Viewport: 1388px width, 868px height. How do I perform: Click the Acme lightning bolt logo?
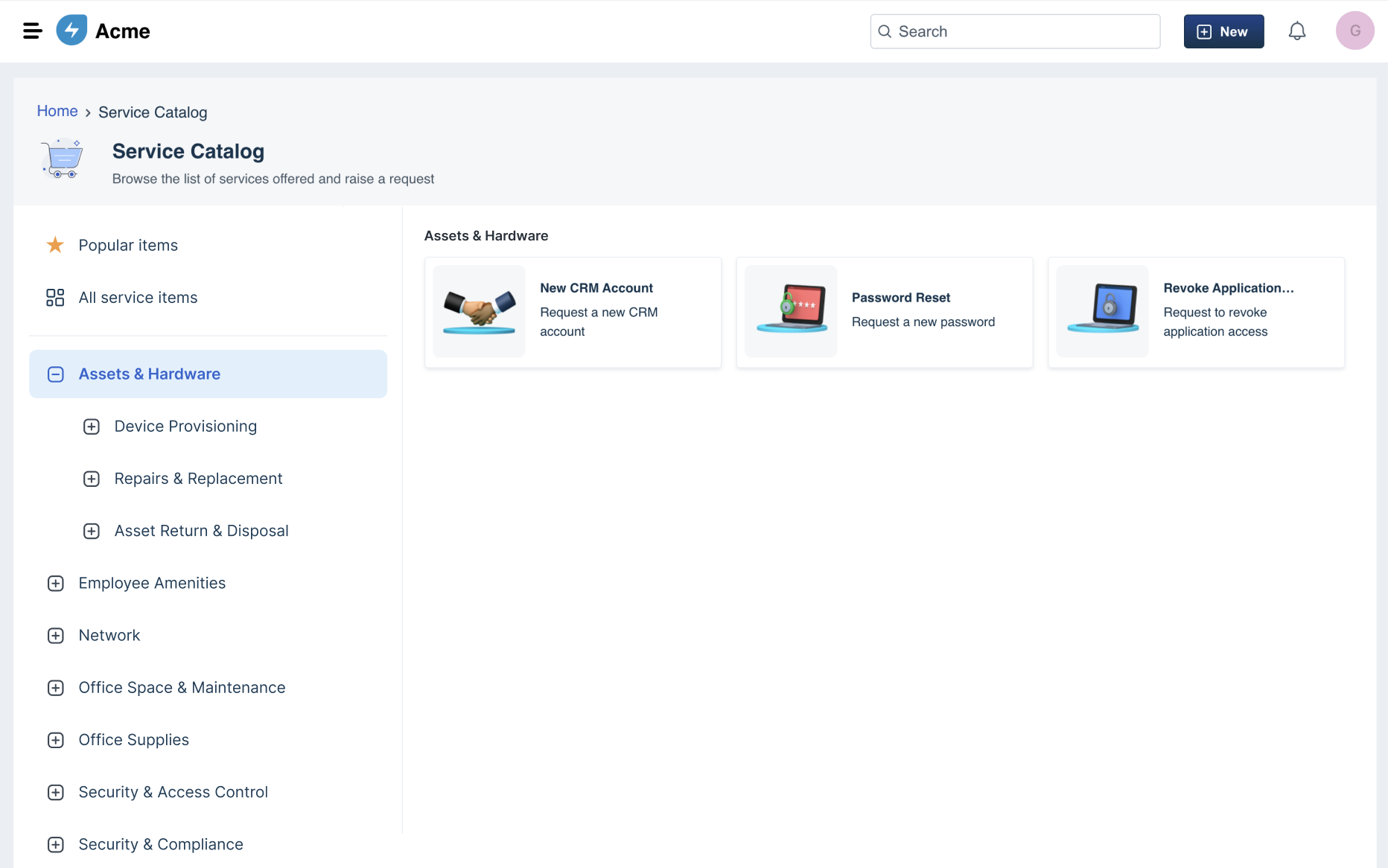(71, 31)
